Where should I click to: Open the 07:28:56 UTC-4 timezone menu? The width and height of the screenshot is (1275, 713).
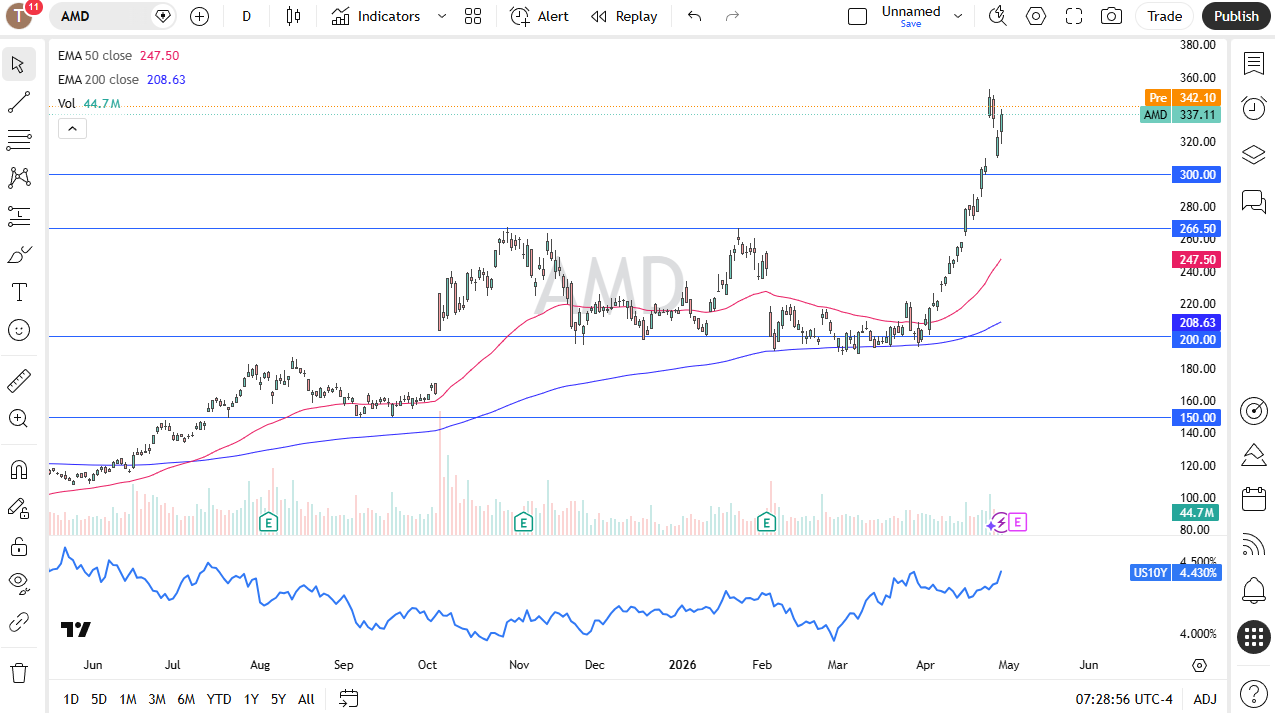click(1124, 699)
